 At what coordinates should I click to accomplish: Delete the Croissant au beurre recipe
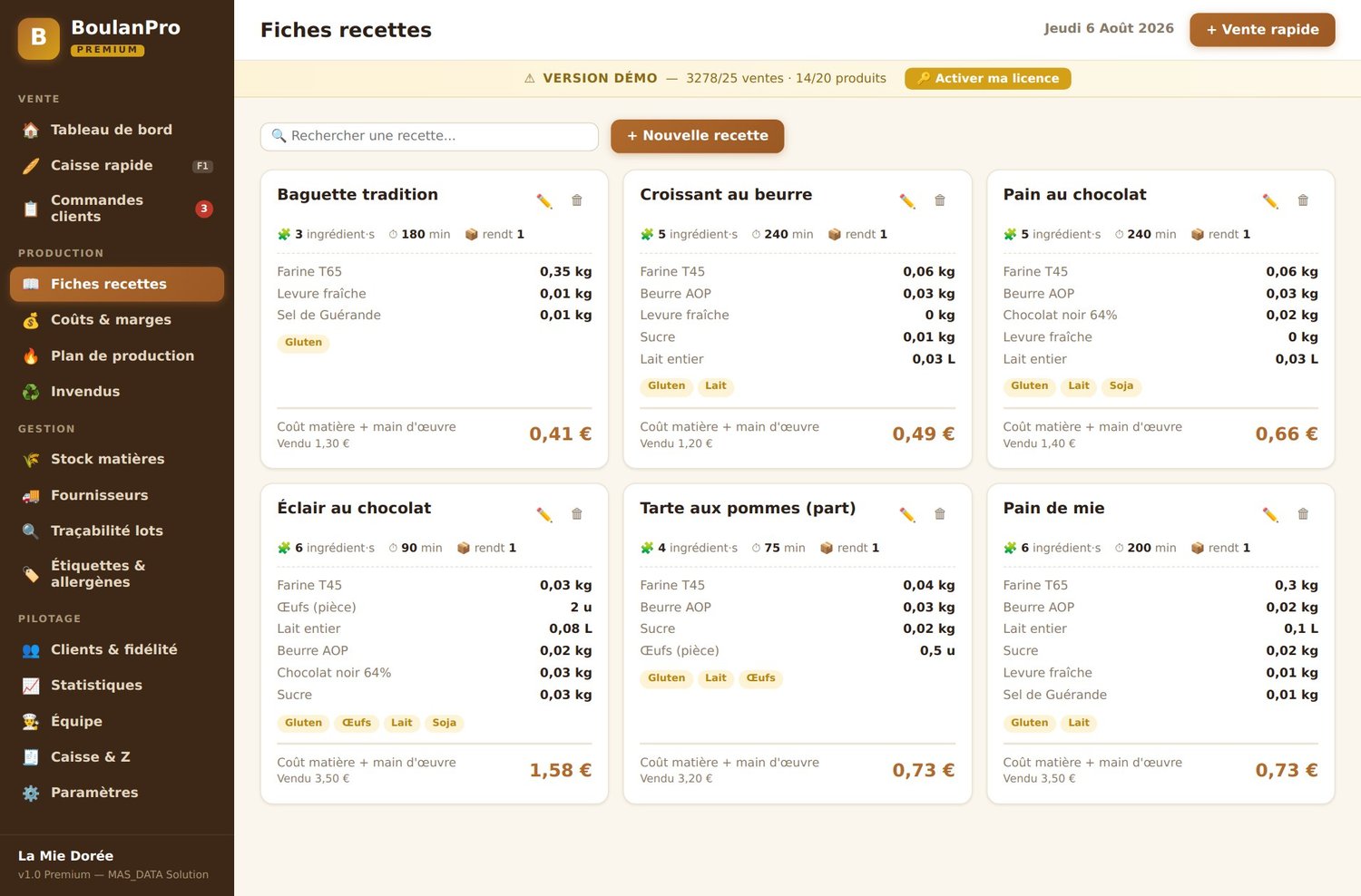point(940,200)
